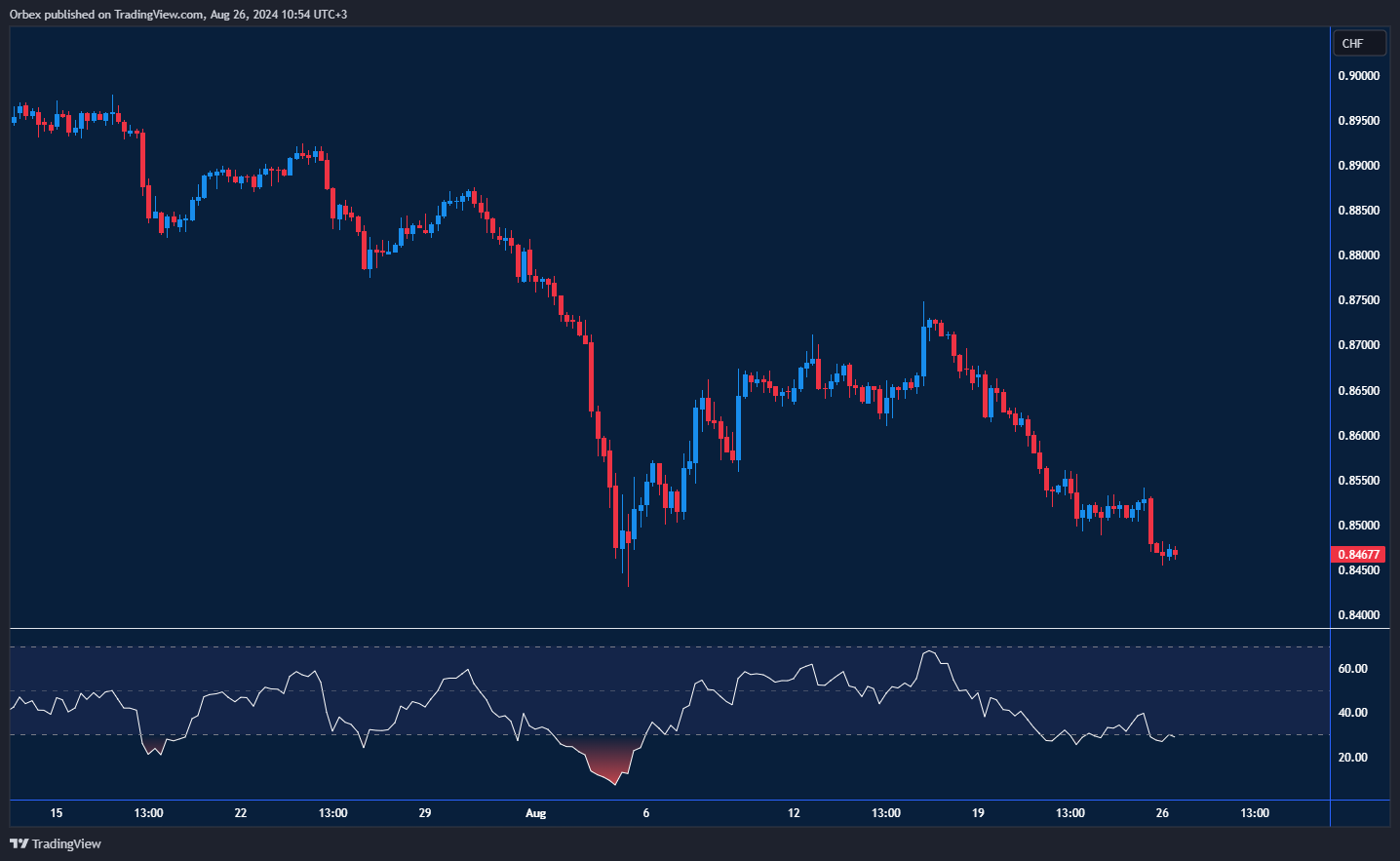Click the 19 date marker
Screen dimensions: 1400x861
click(977, 812)
